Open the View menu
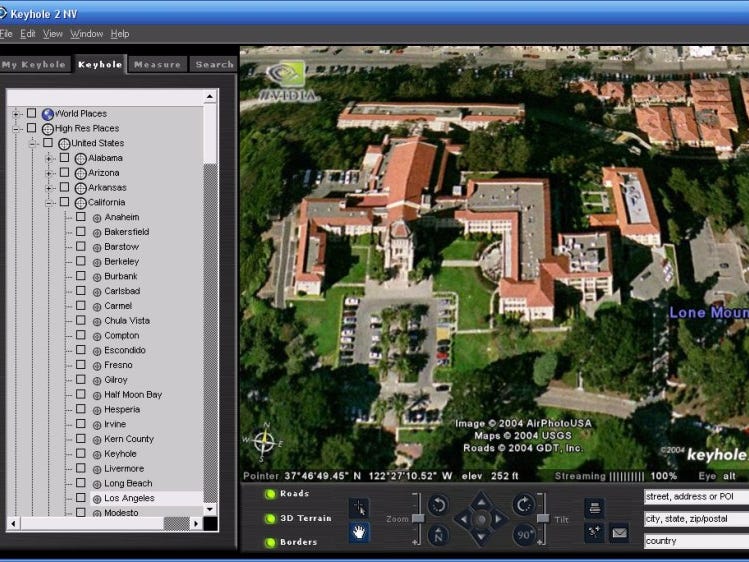 point(53,34)
